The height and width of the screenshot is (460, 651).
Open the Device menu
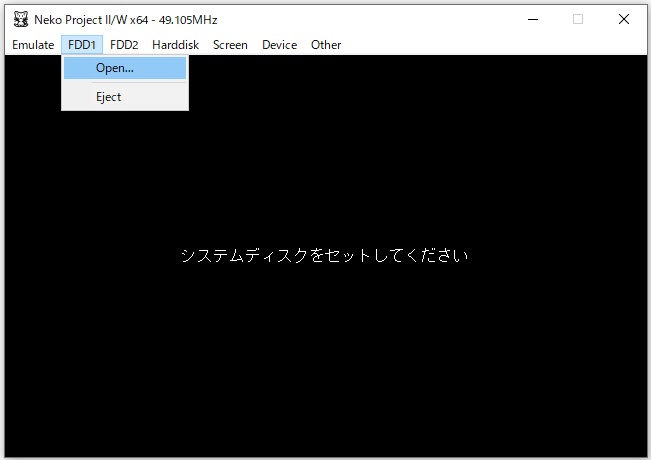(x=279, y=45)
